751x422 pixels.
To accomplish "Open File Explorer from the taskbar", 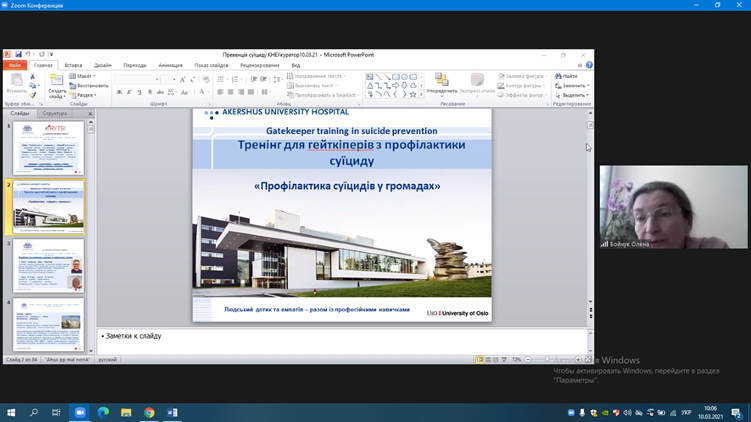I will 126,412.
